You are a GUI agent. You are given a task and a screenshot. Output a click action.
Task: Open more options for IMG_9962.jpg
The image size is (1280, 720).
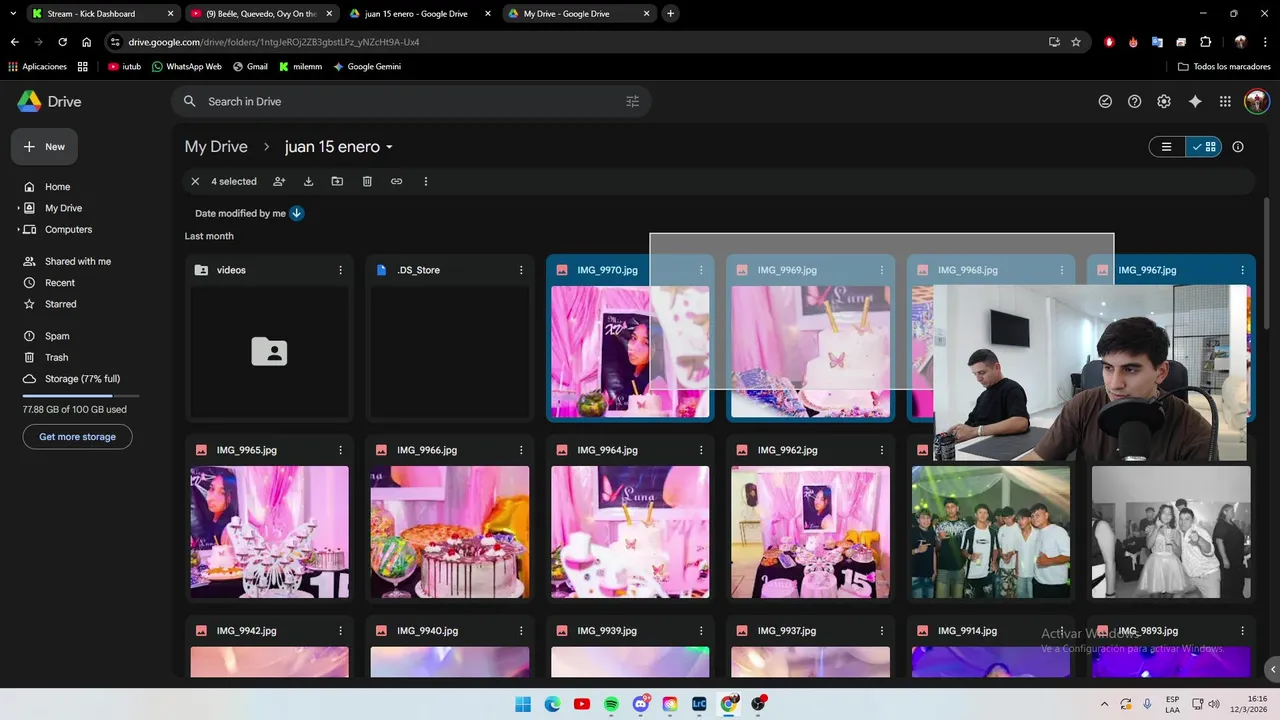[881, 450]
